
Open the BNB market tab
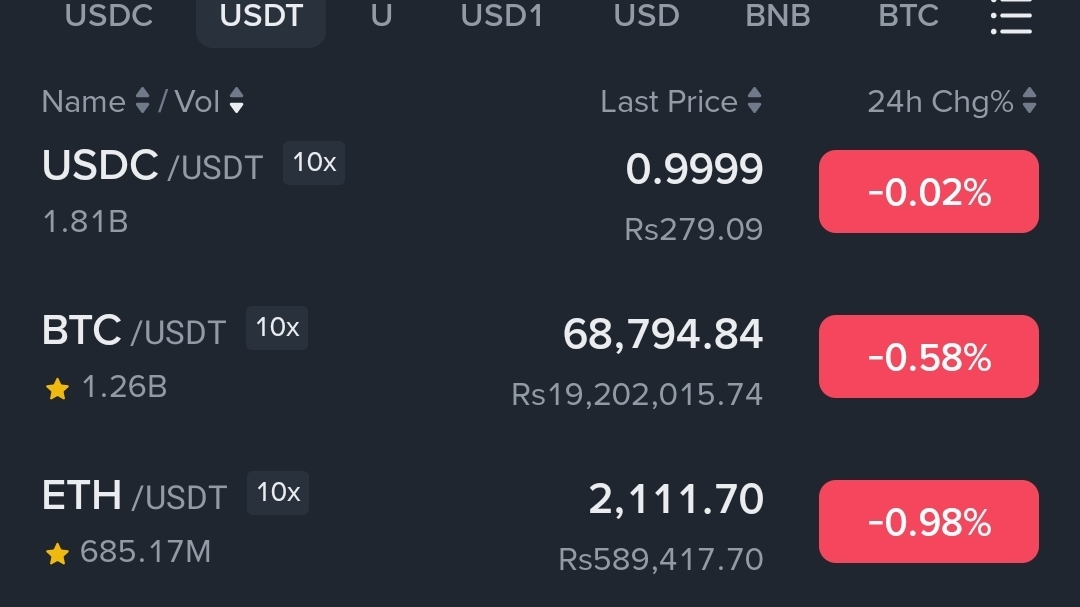click(778, 17)
